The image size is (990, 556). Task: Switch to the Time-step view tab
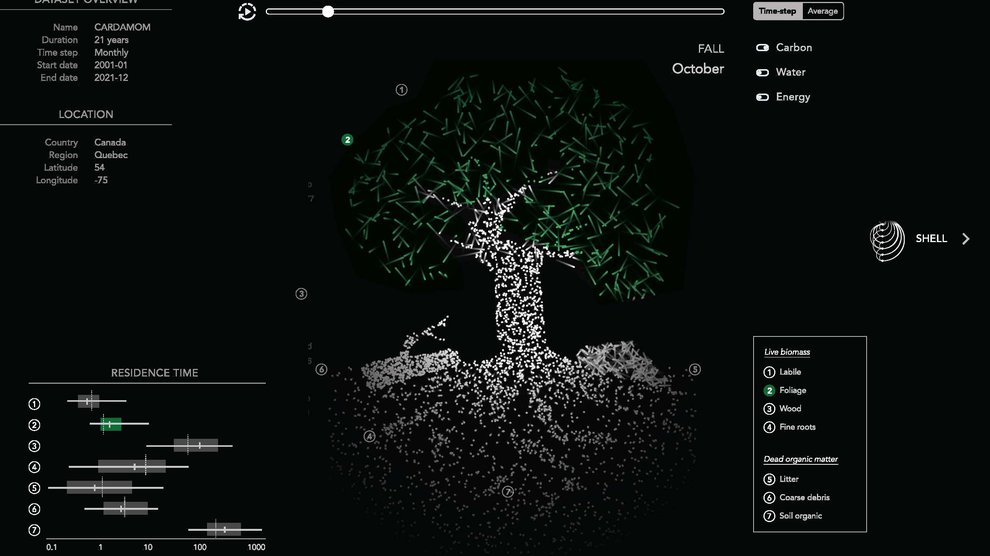[x=777, y=11]
